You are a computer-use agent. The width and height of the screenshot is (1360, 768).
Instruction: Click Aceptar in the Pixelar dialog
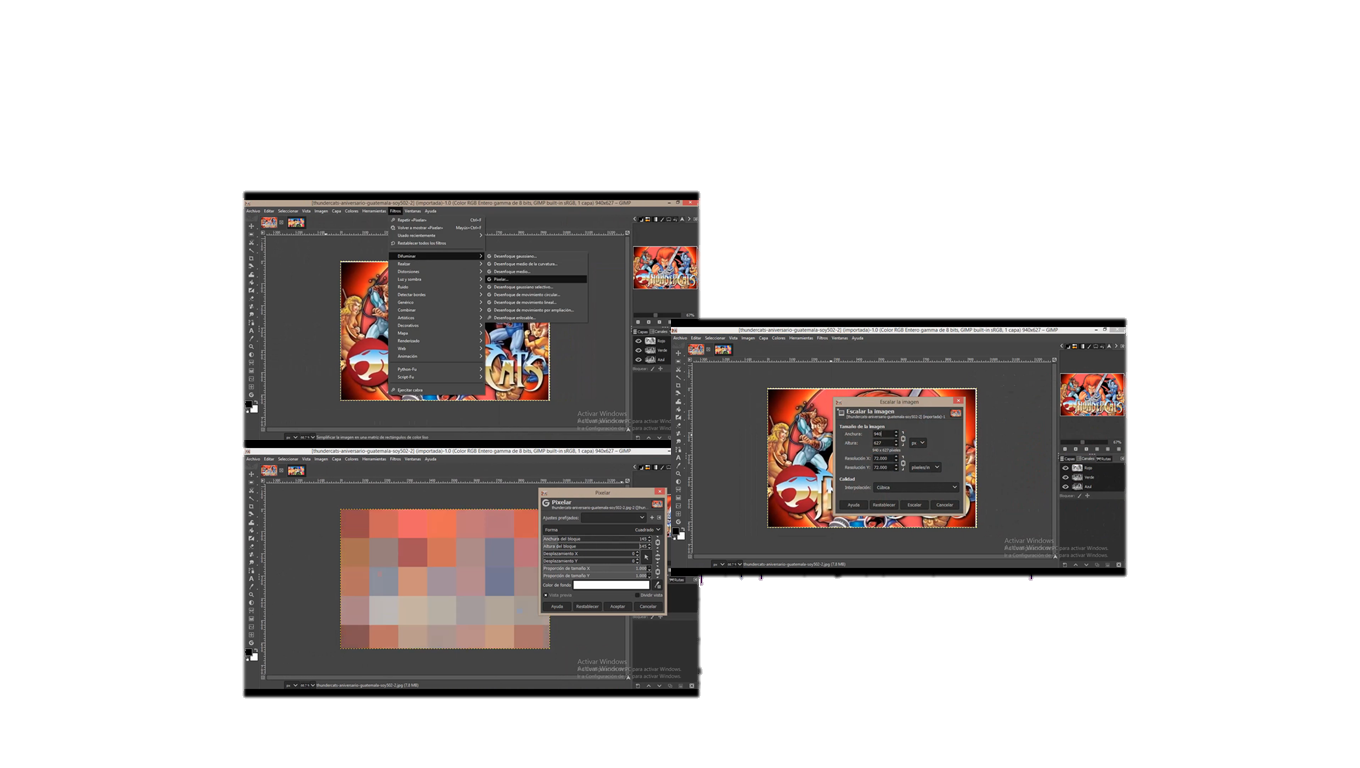pyautogui.click(x=618, y=607)
